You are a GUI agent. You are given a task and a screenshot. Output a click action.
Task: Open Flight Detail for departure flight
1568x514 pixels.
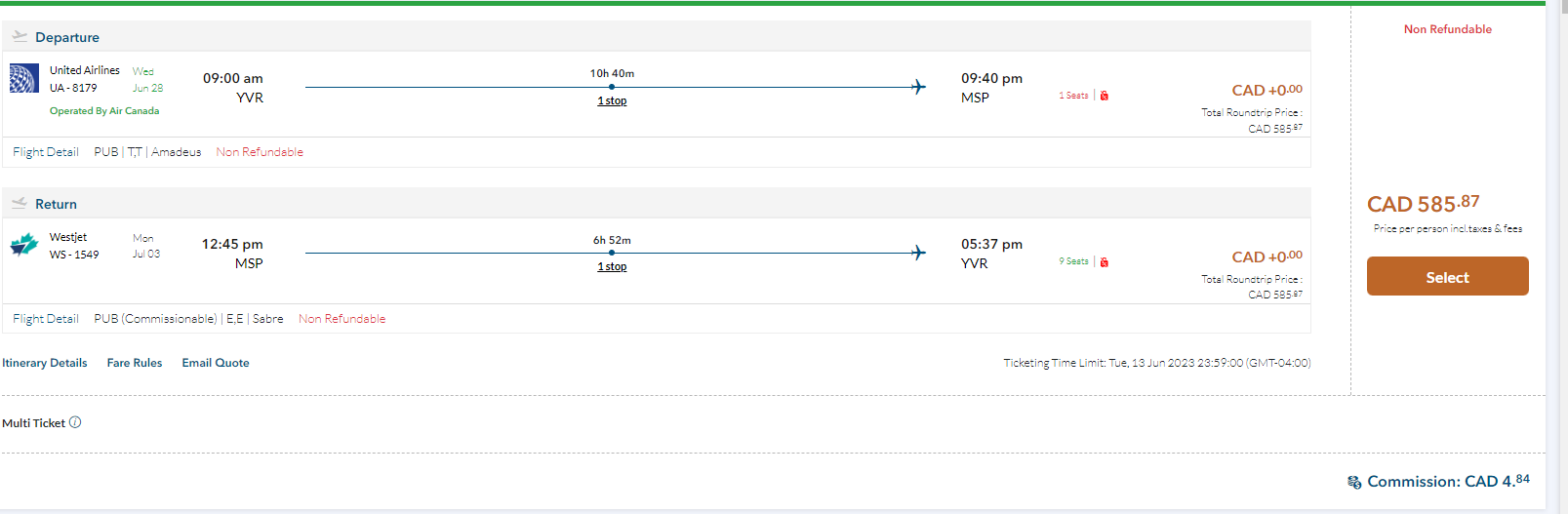coord(46,152)
